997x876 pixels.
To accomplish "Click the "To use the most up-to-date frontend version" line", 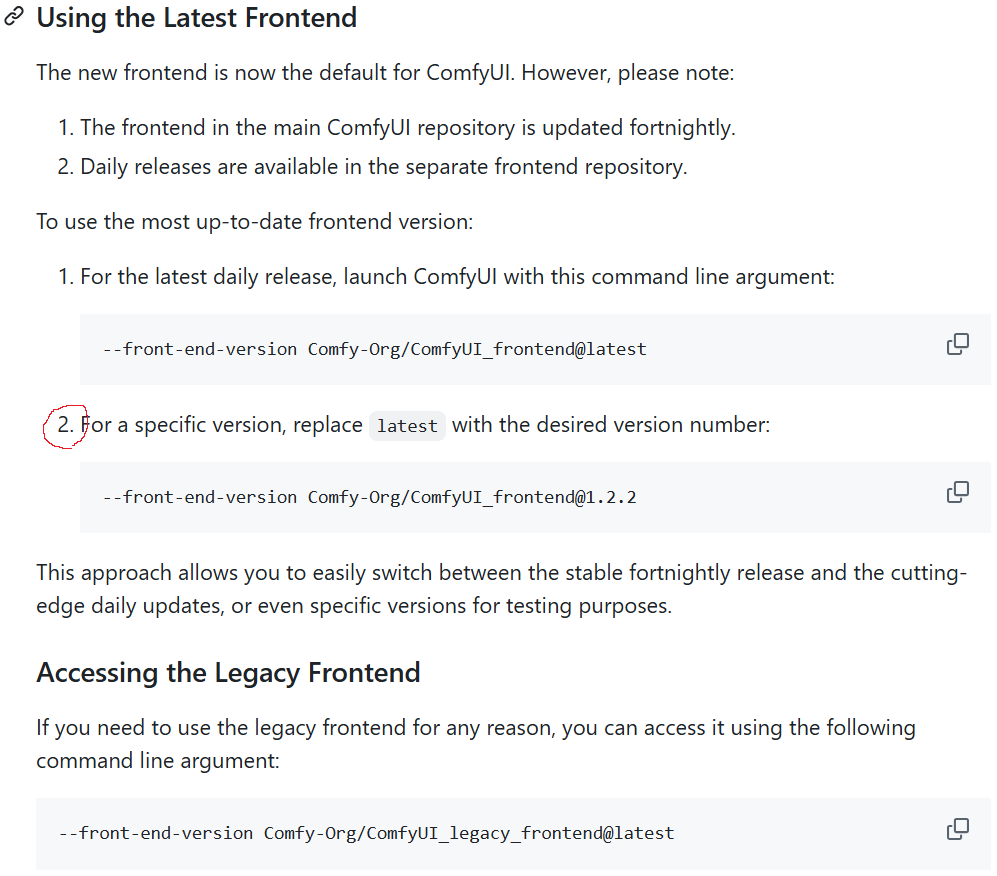I will [254, 221].
